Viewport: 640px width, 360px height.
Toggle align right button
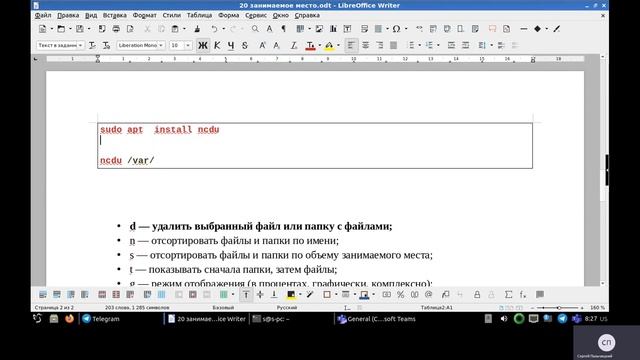380,45
